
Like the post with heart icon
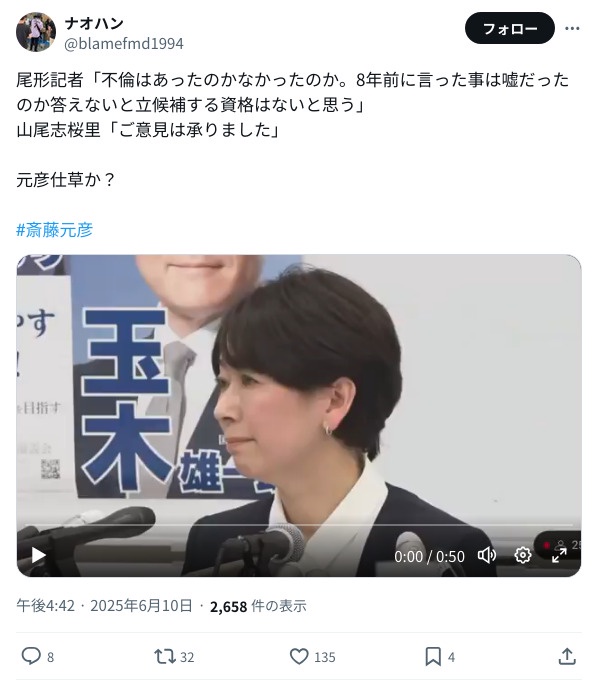(299, 656)
